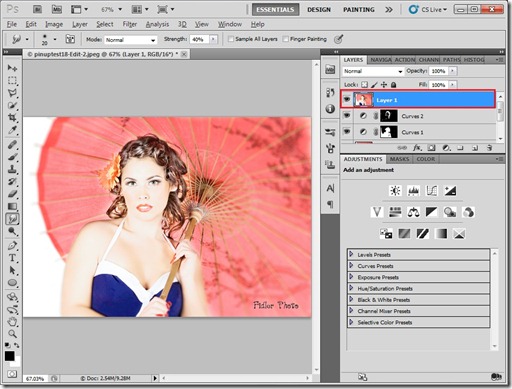Open the Mode dropdown in options bar
Screen dimensions: 512x389
(x=131, y=40)
